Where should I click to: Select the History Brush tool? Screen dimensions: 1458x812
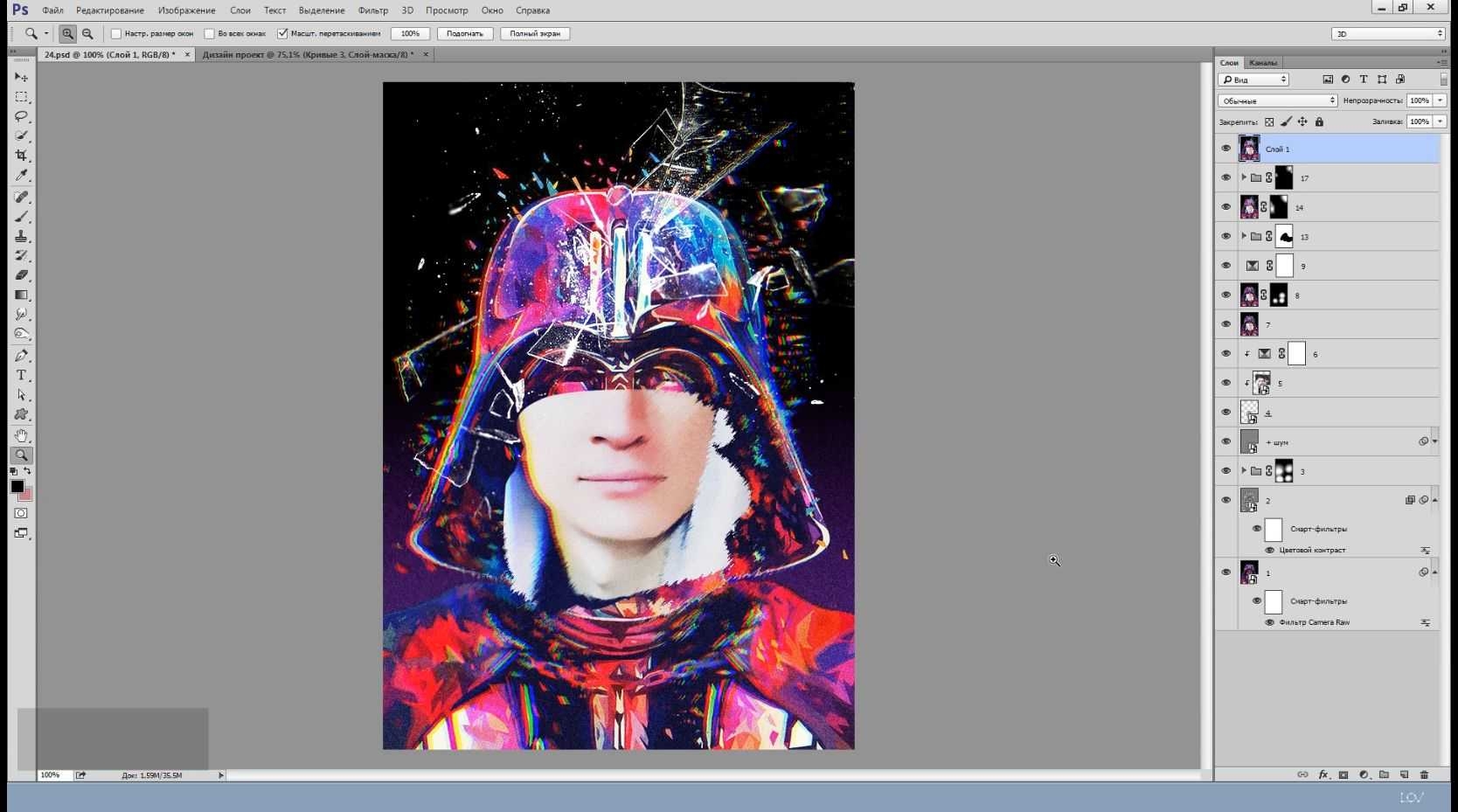(x=21, y=255)
